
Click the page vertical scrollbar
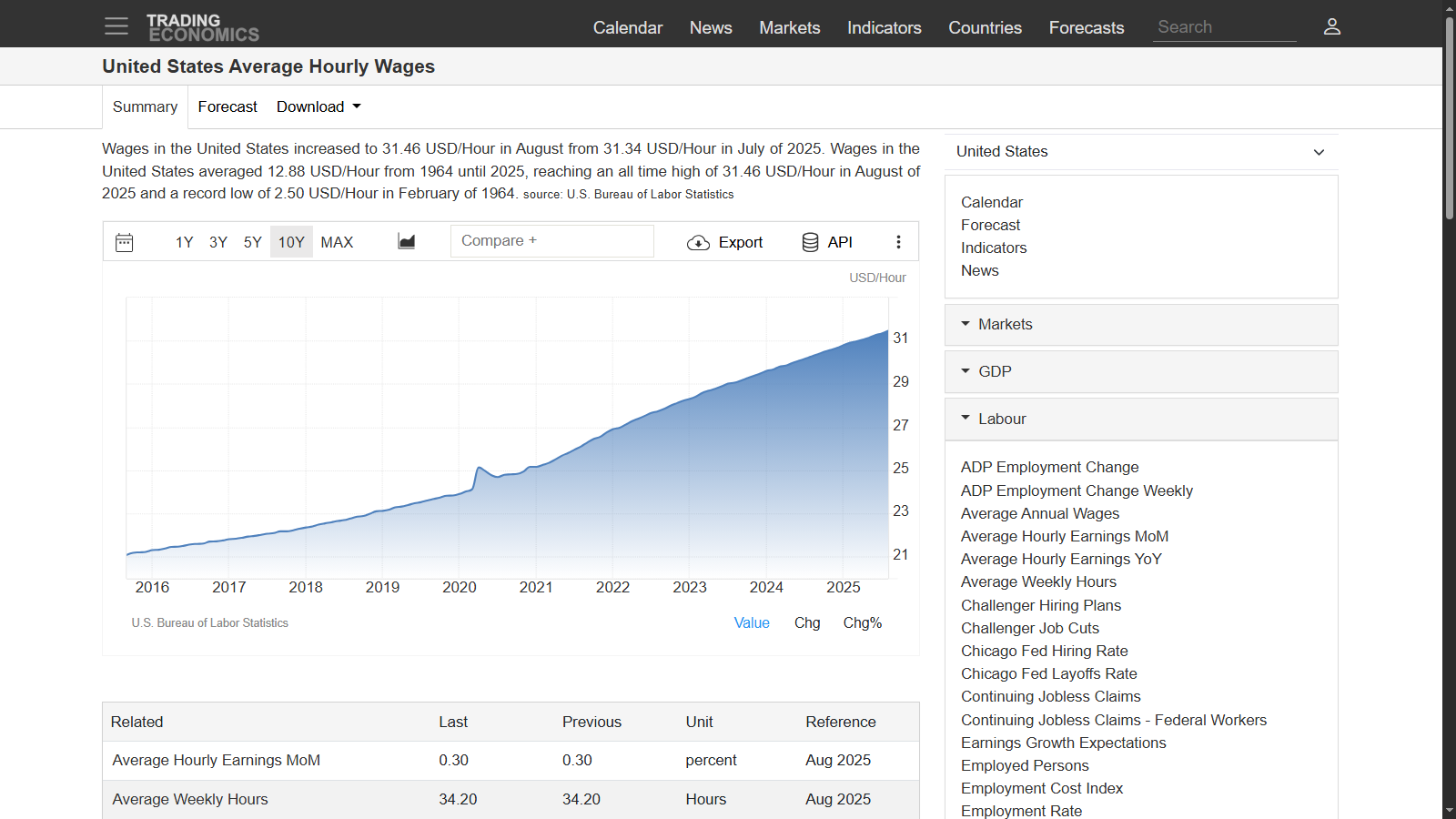pos(1449,118)
